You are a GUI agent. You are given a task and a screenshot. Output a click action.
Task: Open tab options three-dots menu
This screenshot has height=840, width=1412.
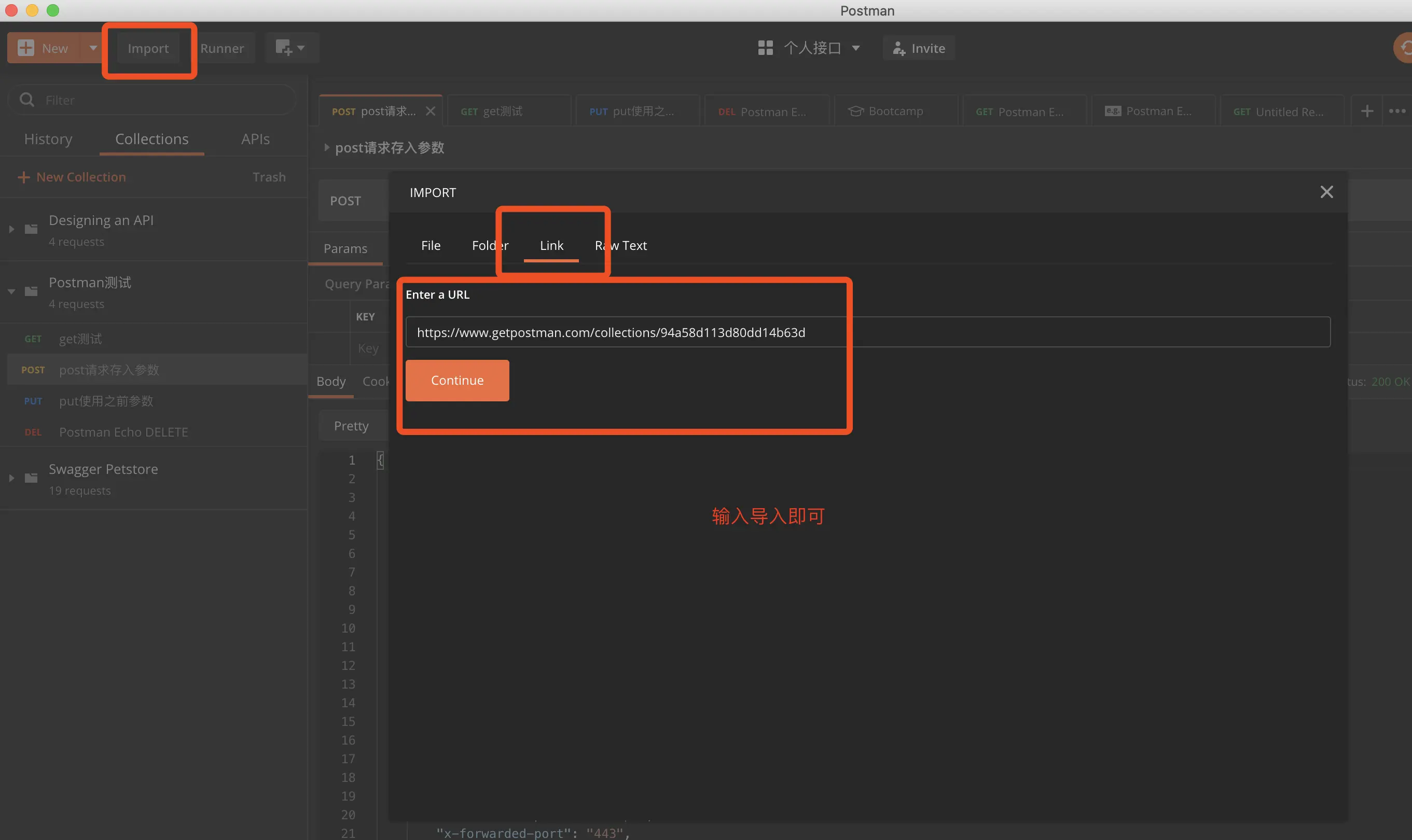[1397, 111]
